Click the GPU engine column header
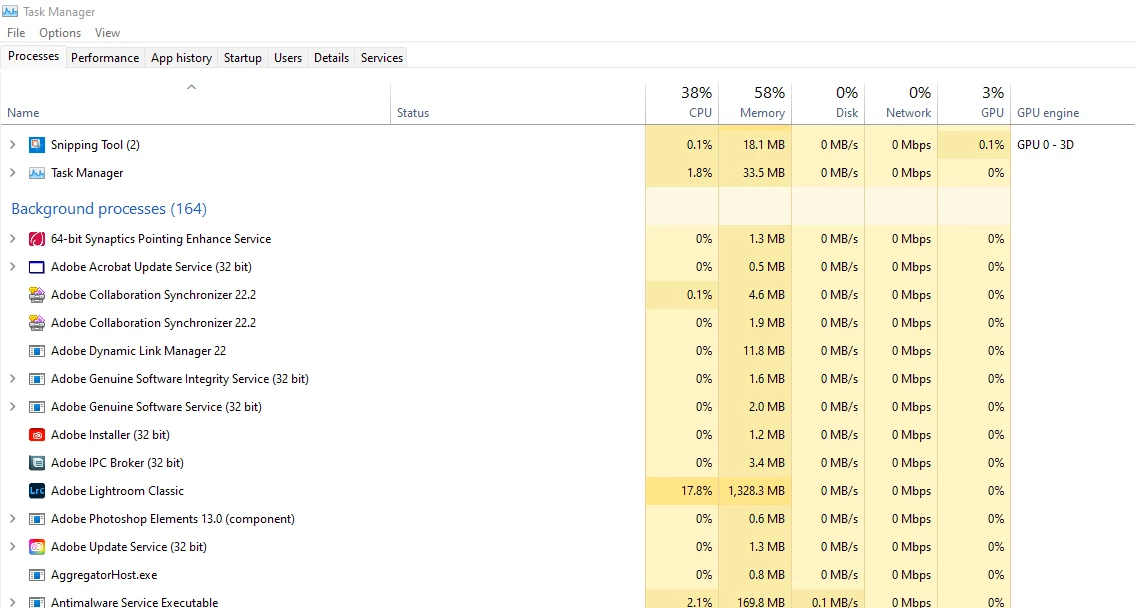Screen dimensions: 1135x608 click(x=1073, y=104)
